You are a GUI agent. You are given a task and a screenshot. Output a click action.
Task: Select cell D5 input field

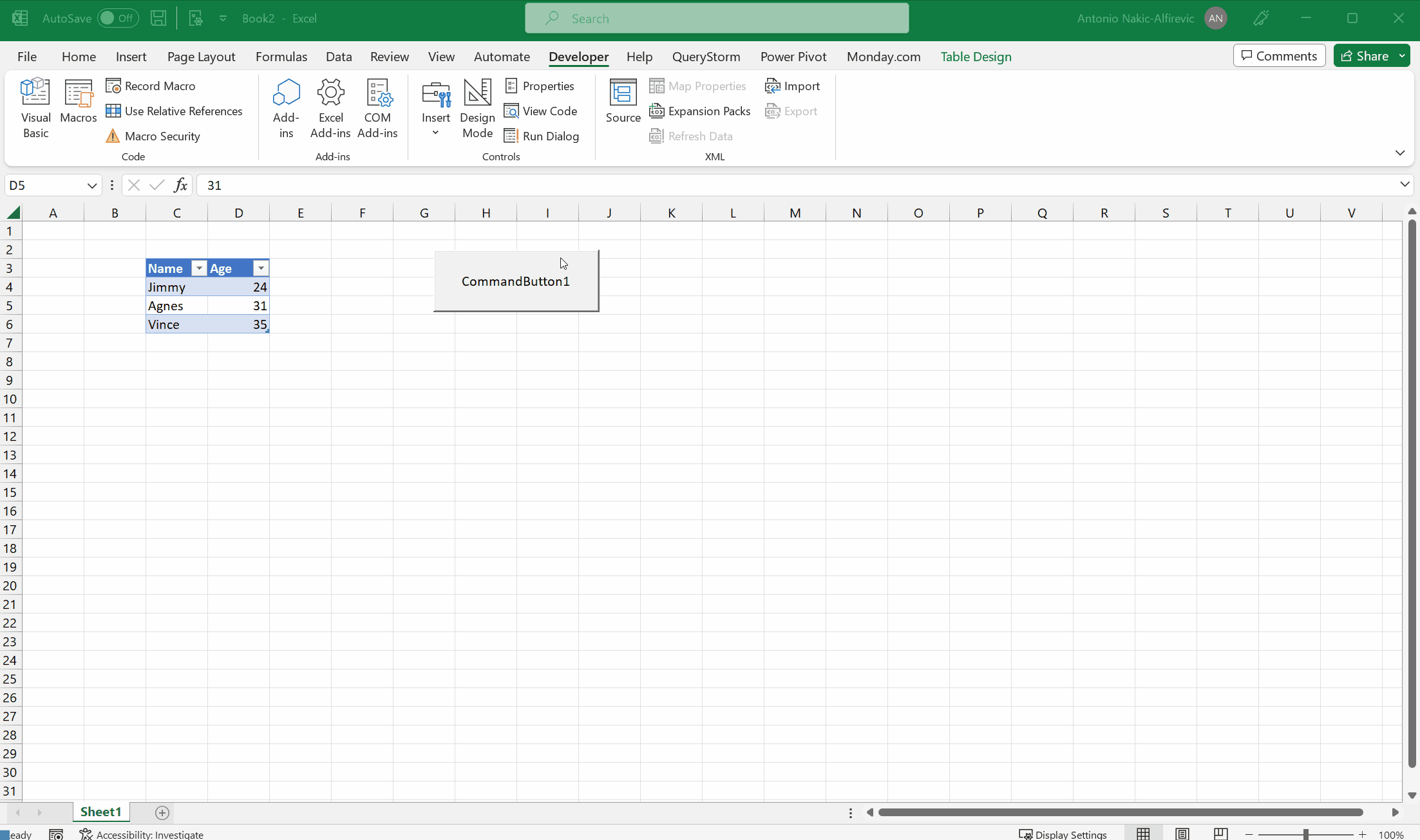(238, 305)
